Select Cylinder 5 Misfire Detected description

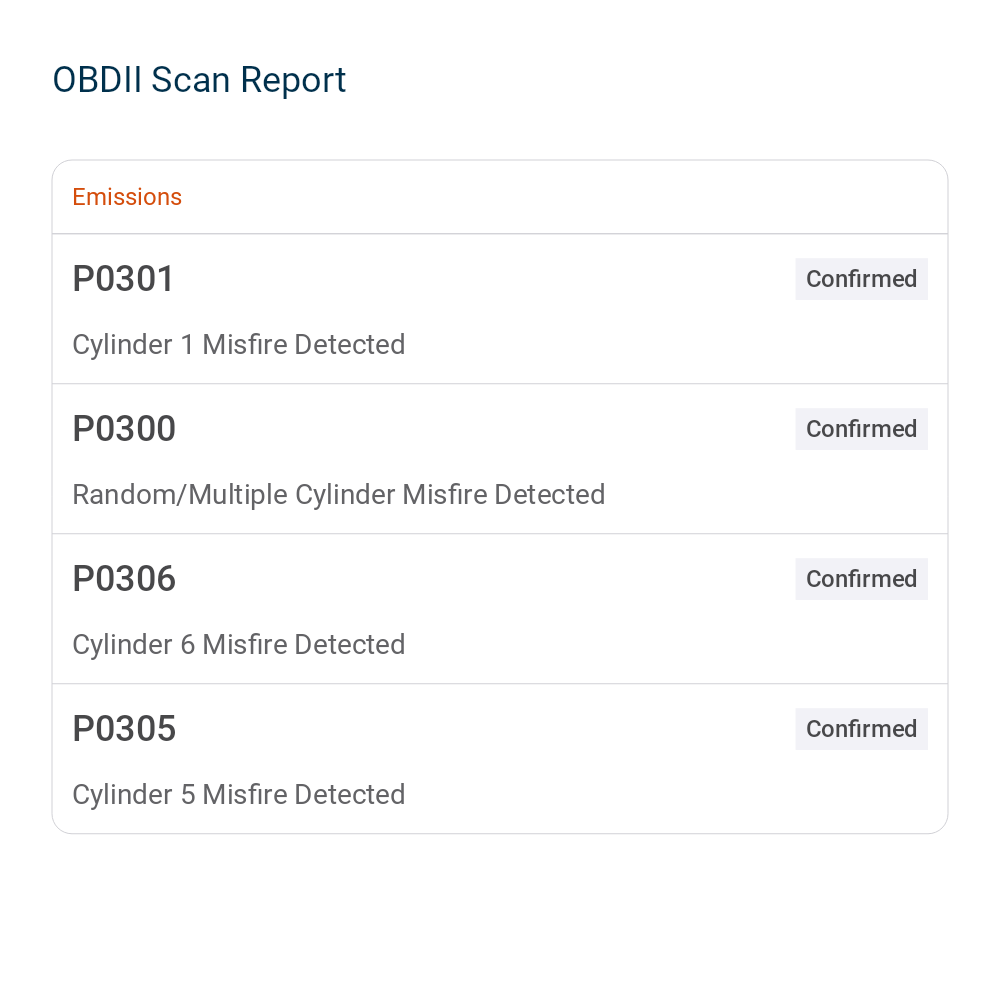239,795
